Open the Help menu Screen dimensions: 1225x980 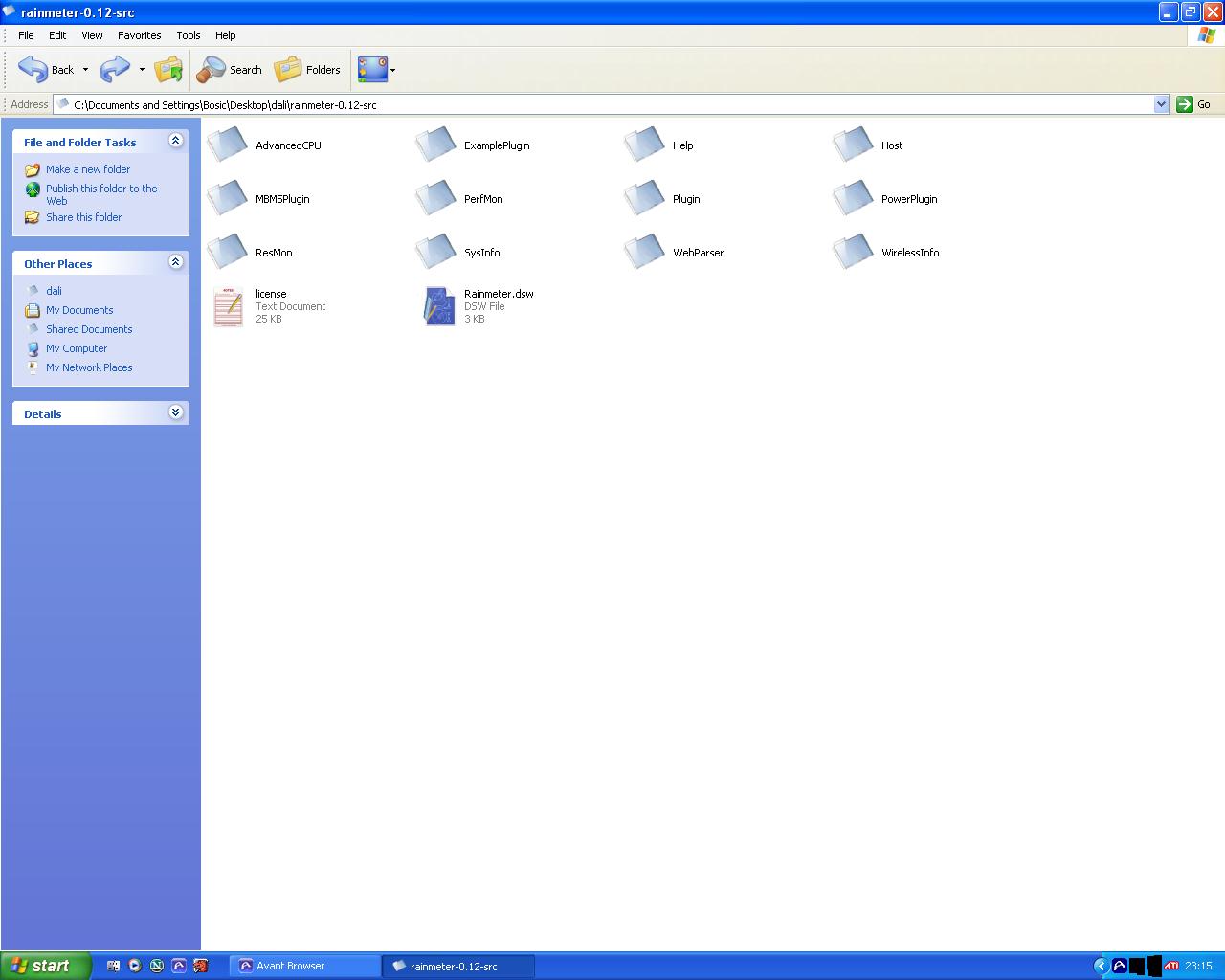coord(225,35)
